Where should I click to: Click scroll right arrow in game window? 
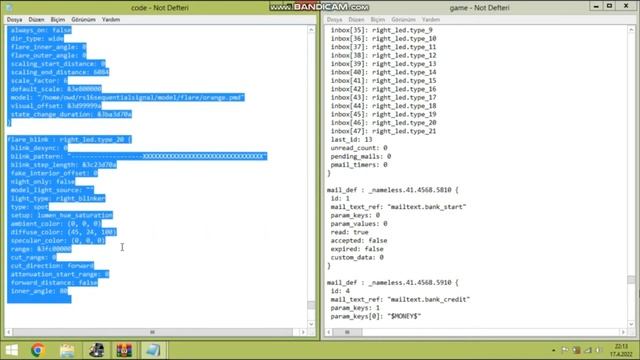coord(623,332)
